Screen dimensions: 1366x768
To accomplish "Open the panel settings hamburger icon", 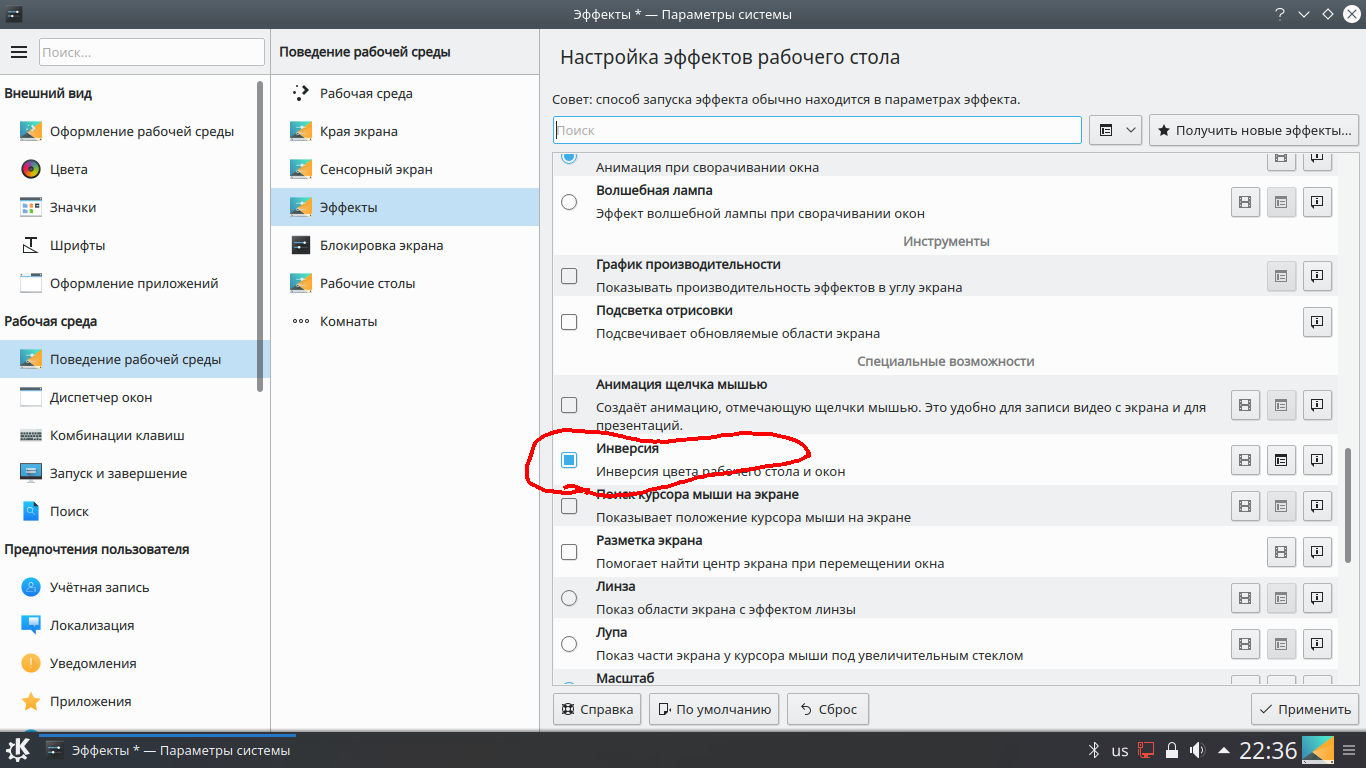I will [x=1350, y=750].
